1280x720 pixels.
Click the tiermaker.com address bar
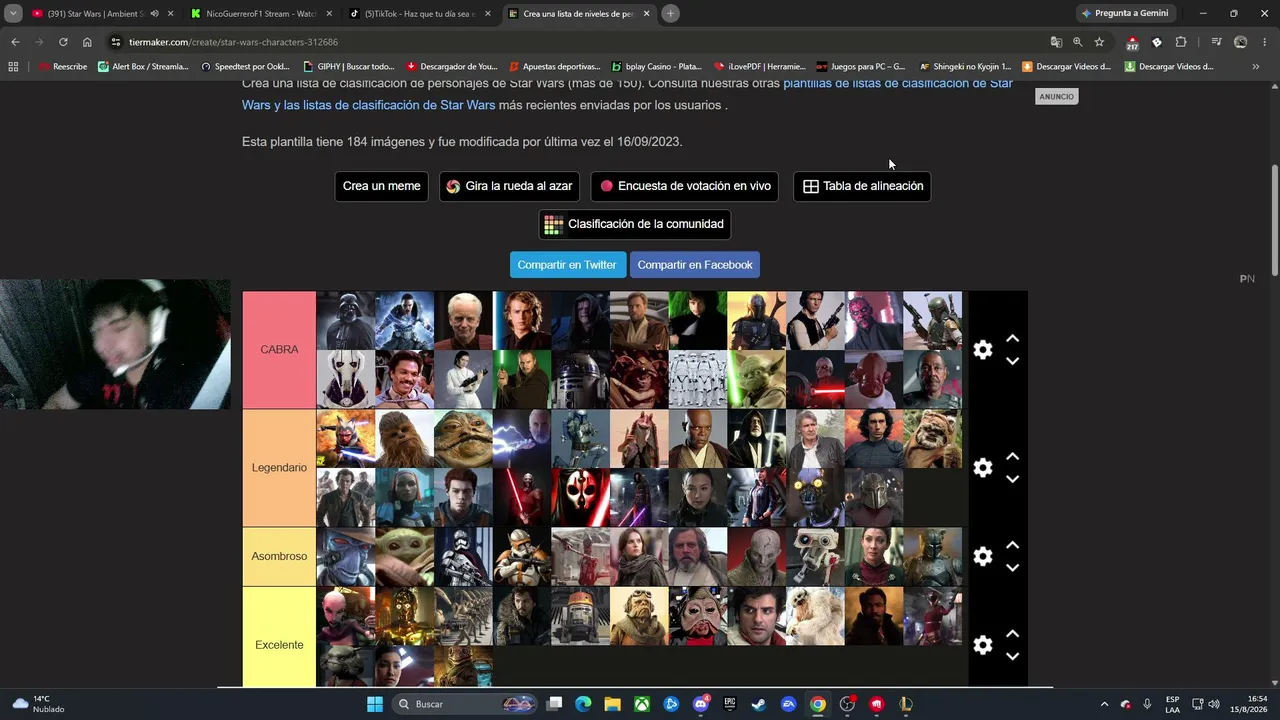click(x=575, y=42)
